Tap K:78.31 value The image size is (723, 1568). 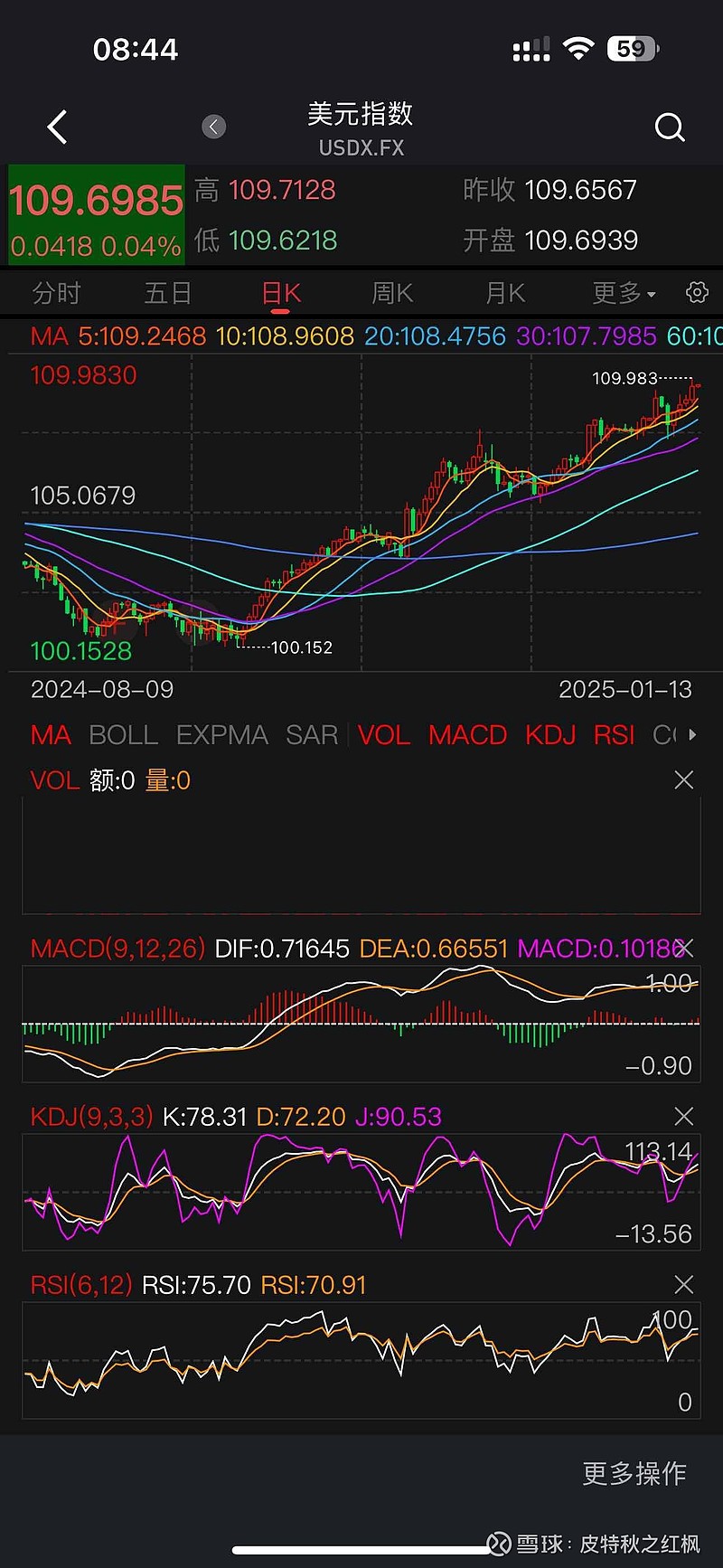[x=204, y=1116]
